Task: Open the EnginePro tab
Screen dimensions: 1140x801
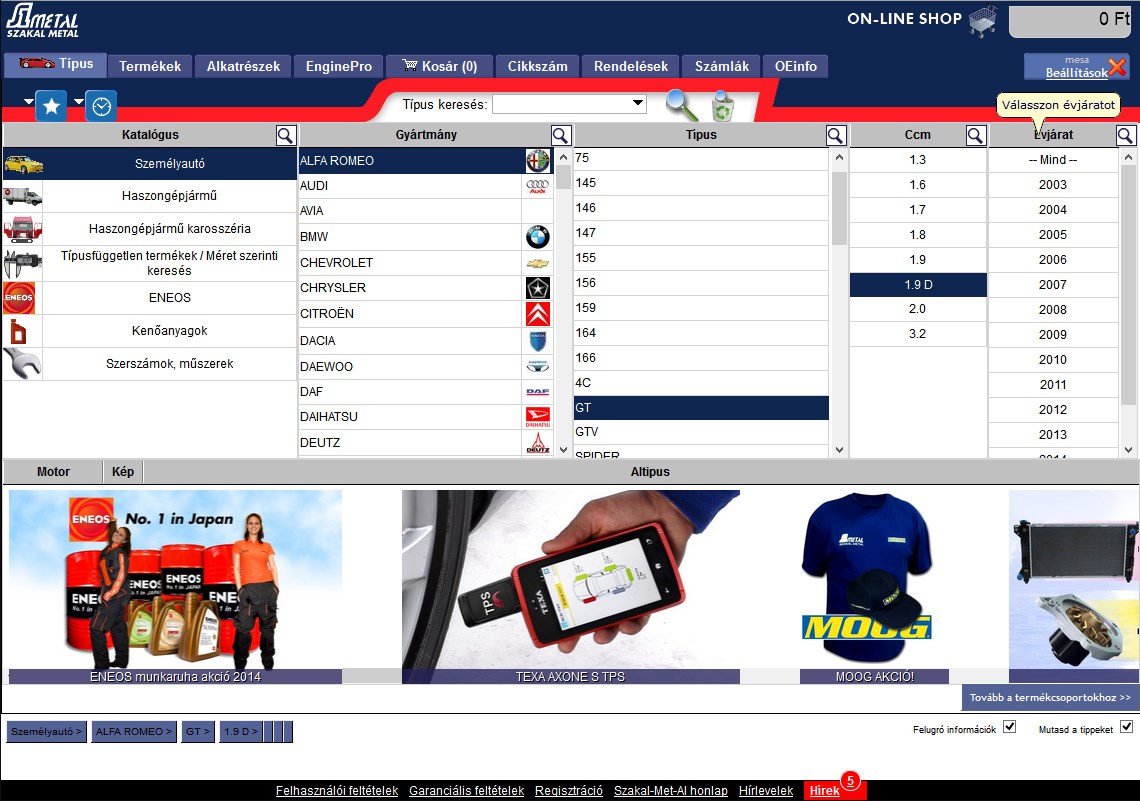Action: pos(339,66)
